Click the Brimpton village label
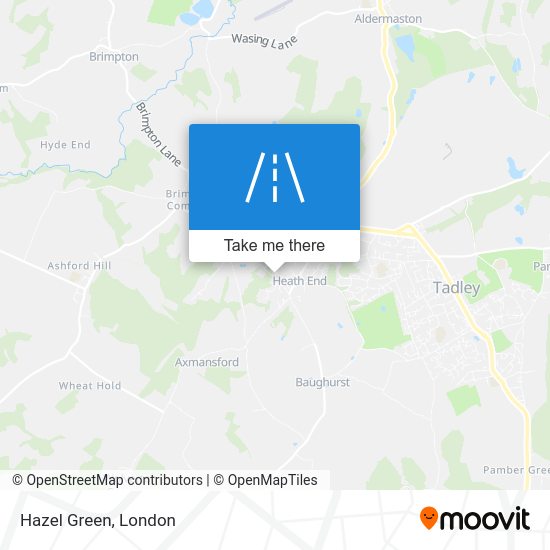The width and height of the screenshot is (550, 550). (x=114, y=57)
